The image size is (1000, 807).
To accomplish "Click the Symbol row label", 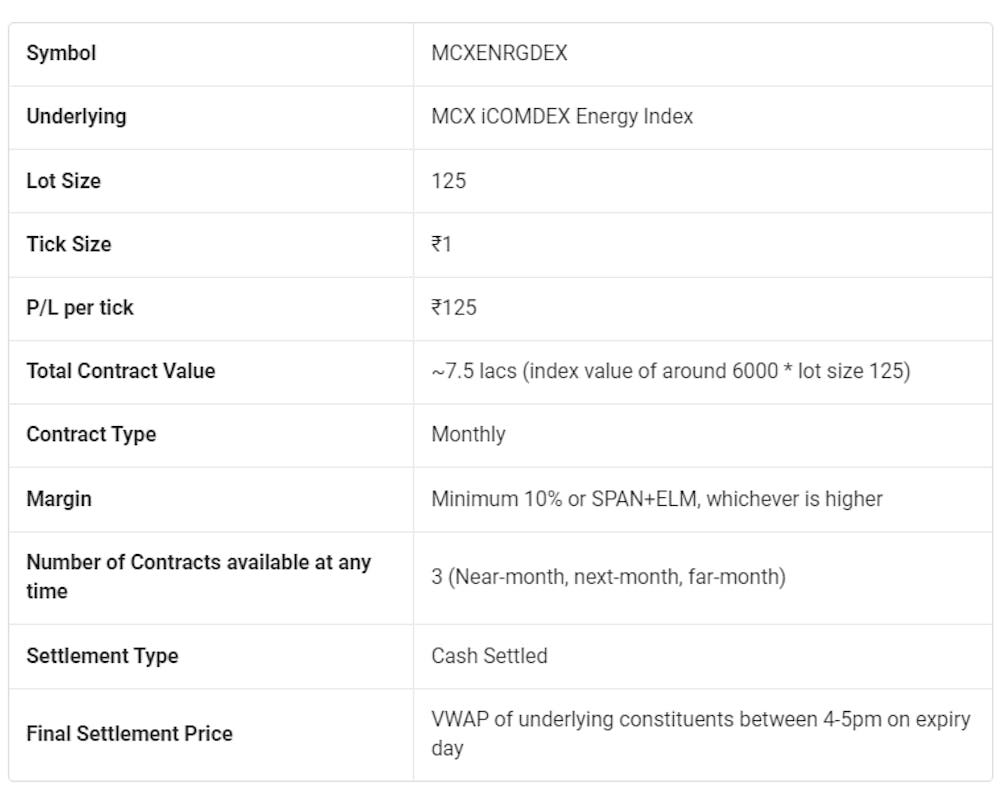I will pos(61,53).
